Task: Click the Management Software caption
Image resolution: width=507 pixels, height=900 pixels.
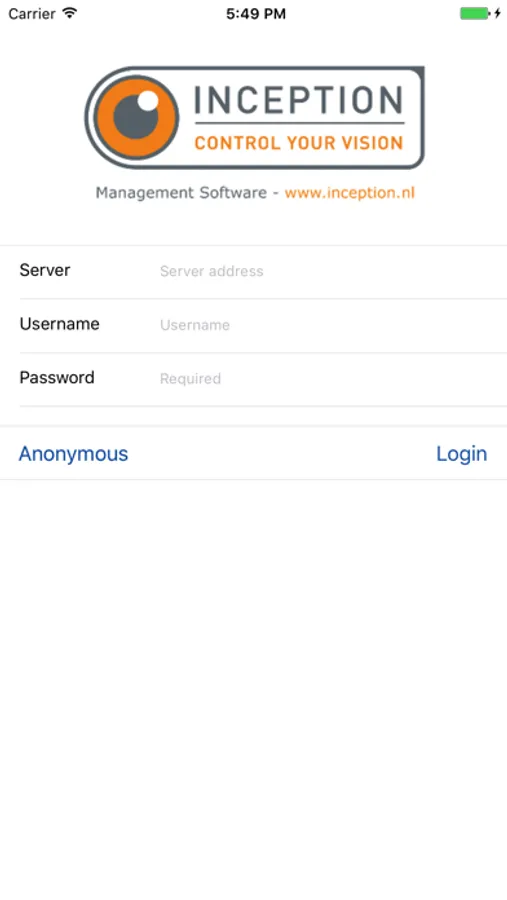Action: pos(181,192)
